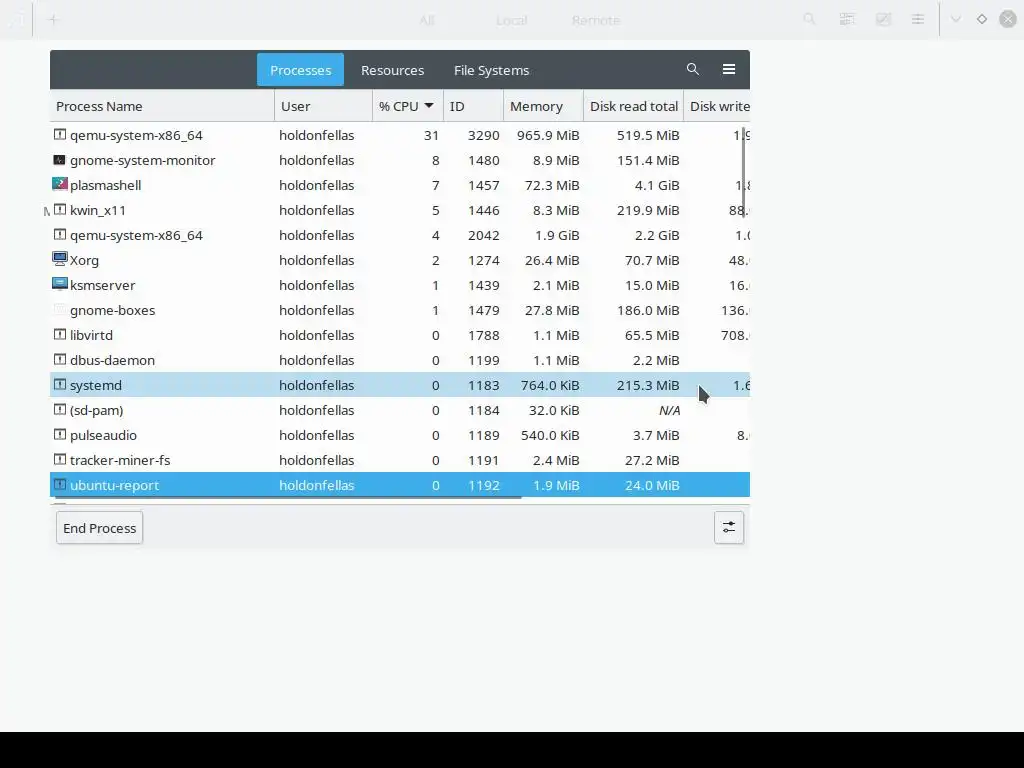
Task: Click CPU value 31 for qemu
Action: [431, 135]
